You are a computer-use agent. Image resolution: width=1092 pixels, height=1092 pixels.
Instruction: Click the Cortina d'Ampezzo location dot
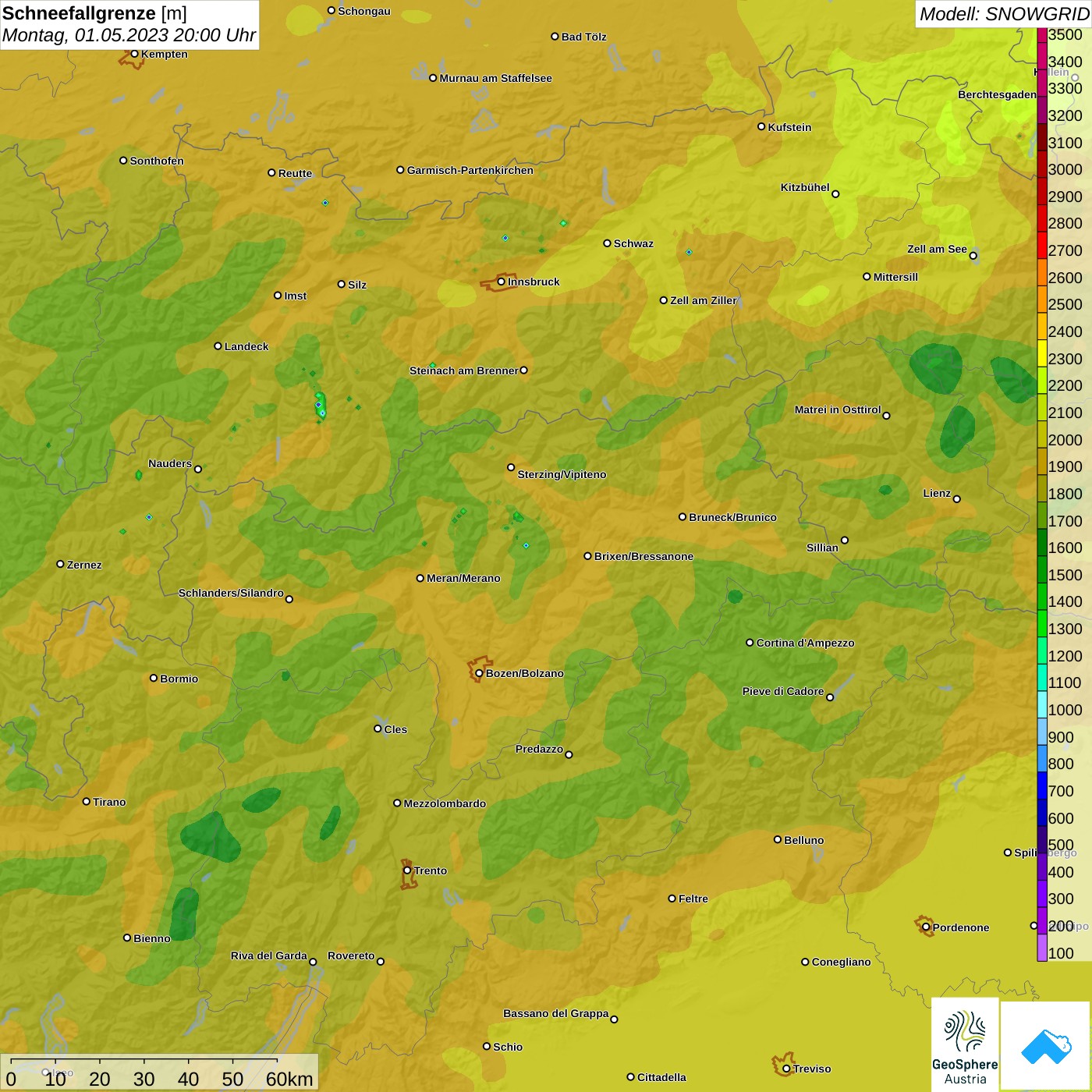click(750, 643)
